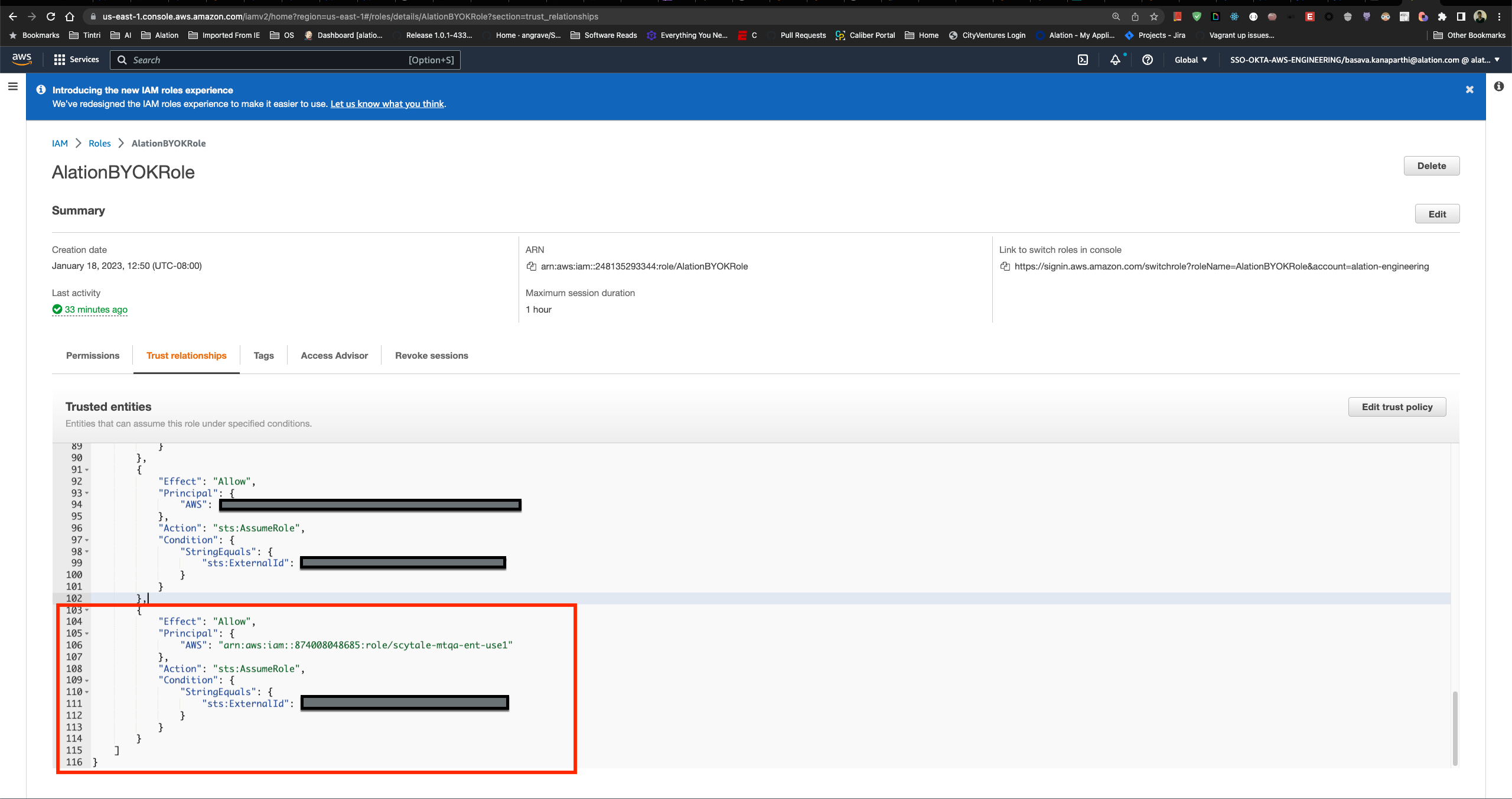Click the '33 minutes ago' last activity link
The image size is (1512, 799).
(x=96, y=310)
